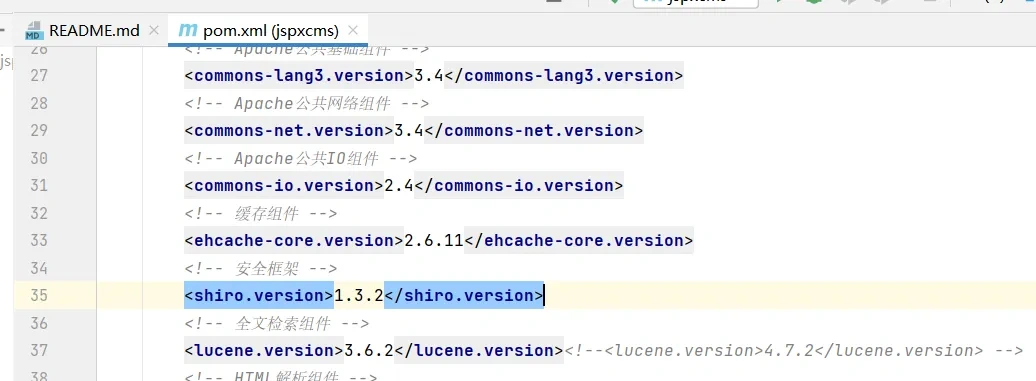Screen dimensions: 1036x381
Task: Close the pom.xml (jspxcms) tab
Action: tap(353, 30)
